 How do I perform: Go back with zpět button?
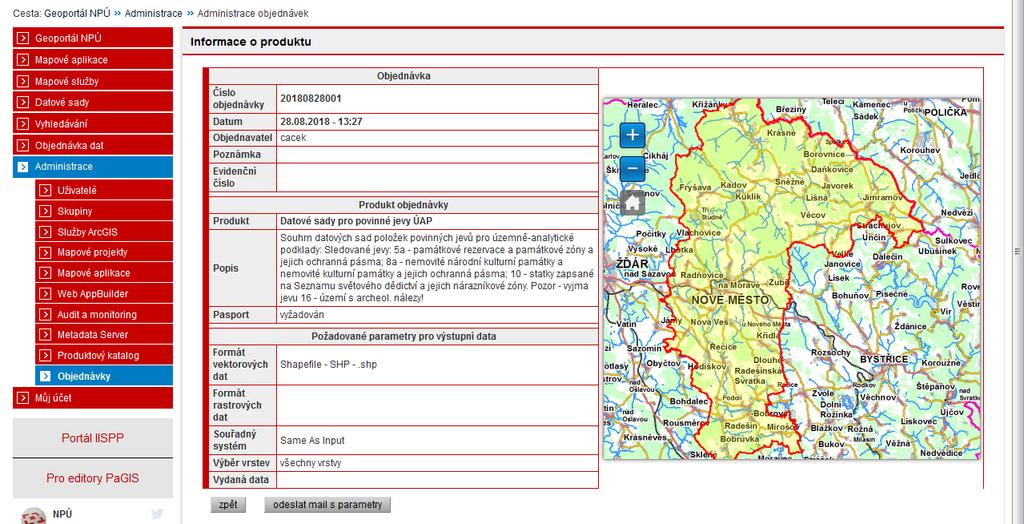(x=228, y=505)
